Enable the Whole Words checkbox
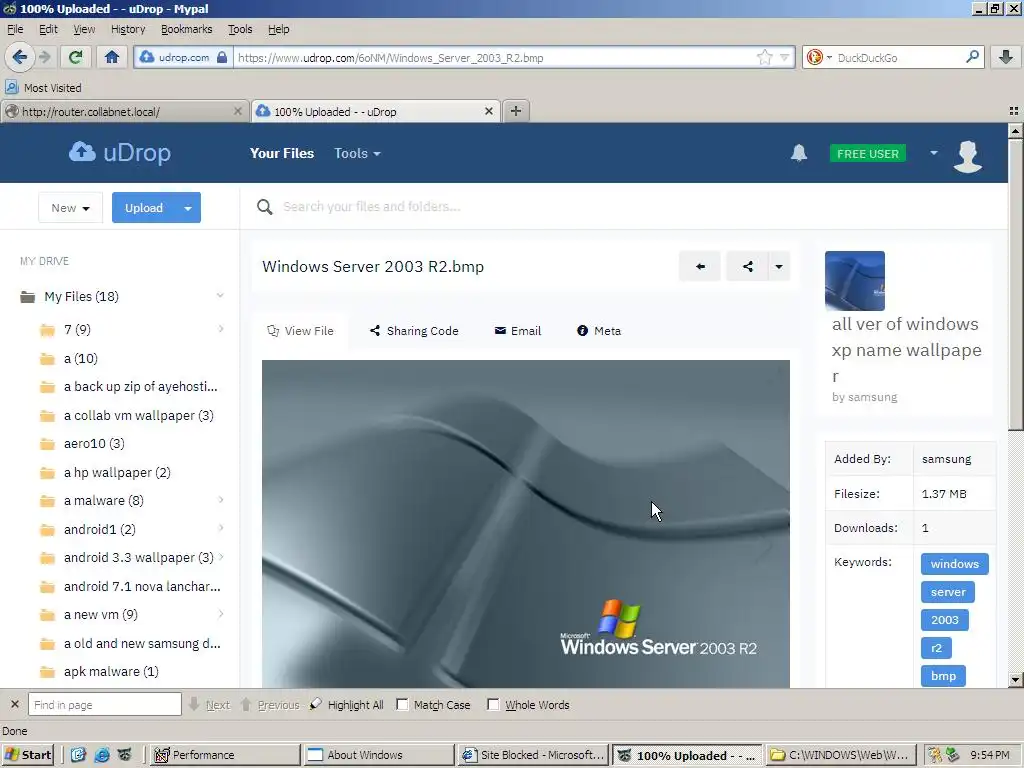This screenshot has width=1024, height=768. (493, 705)
